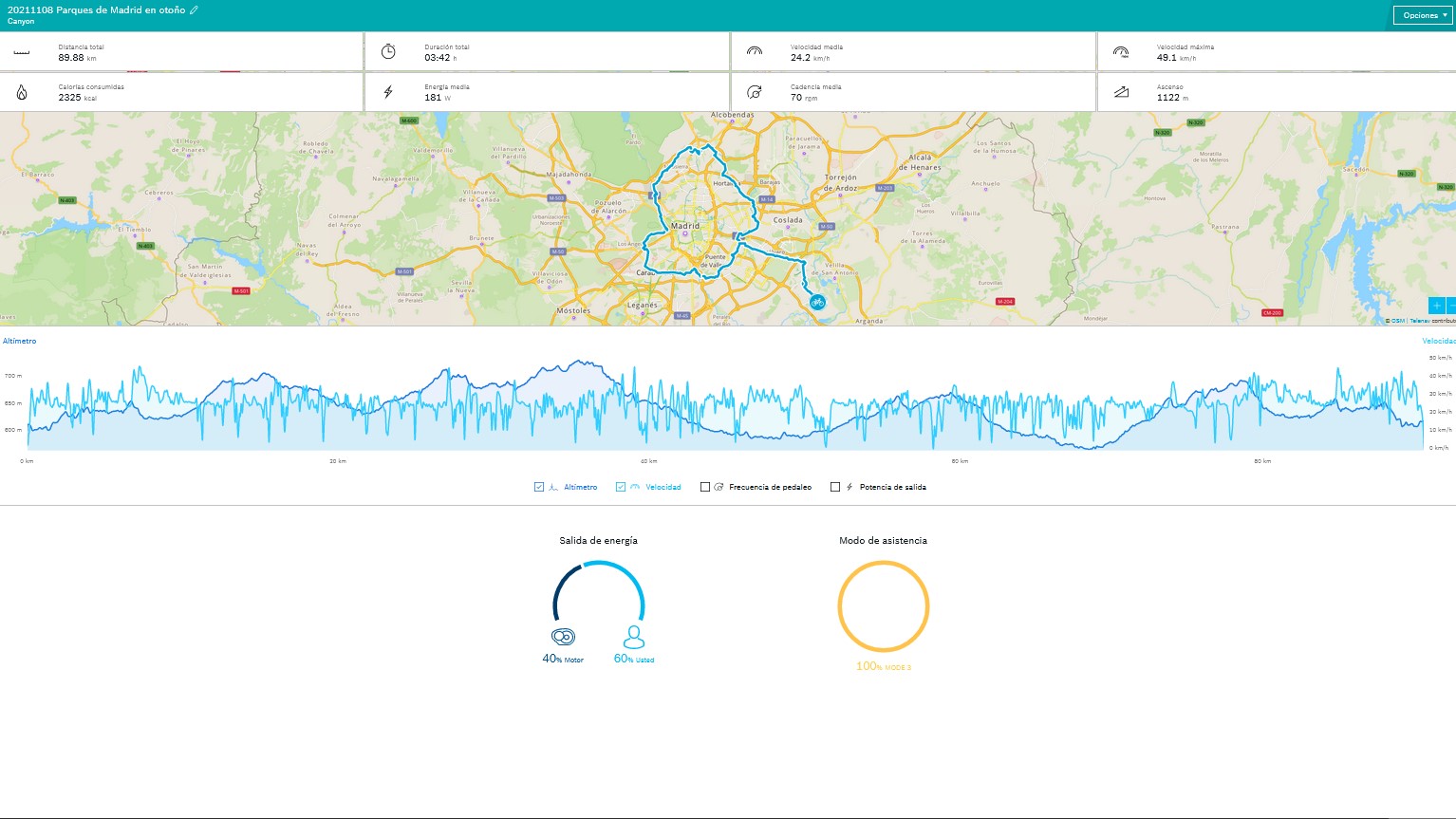This screenshot has width=1456, height=819.
Task: Click the 20 km tick on the chart axis
Action: point(338,461)
